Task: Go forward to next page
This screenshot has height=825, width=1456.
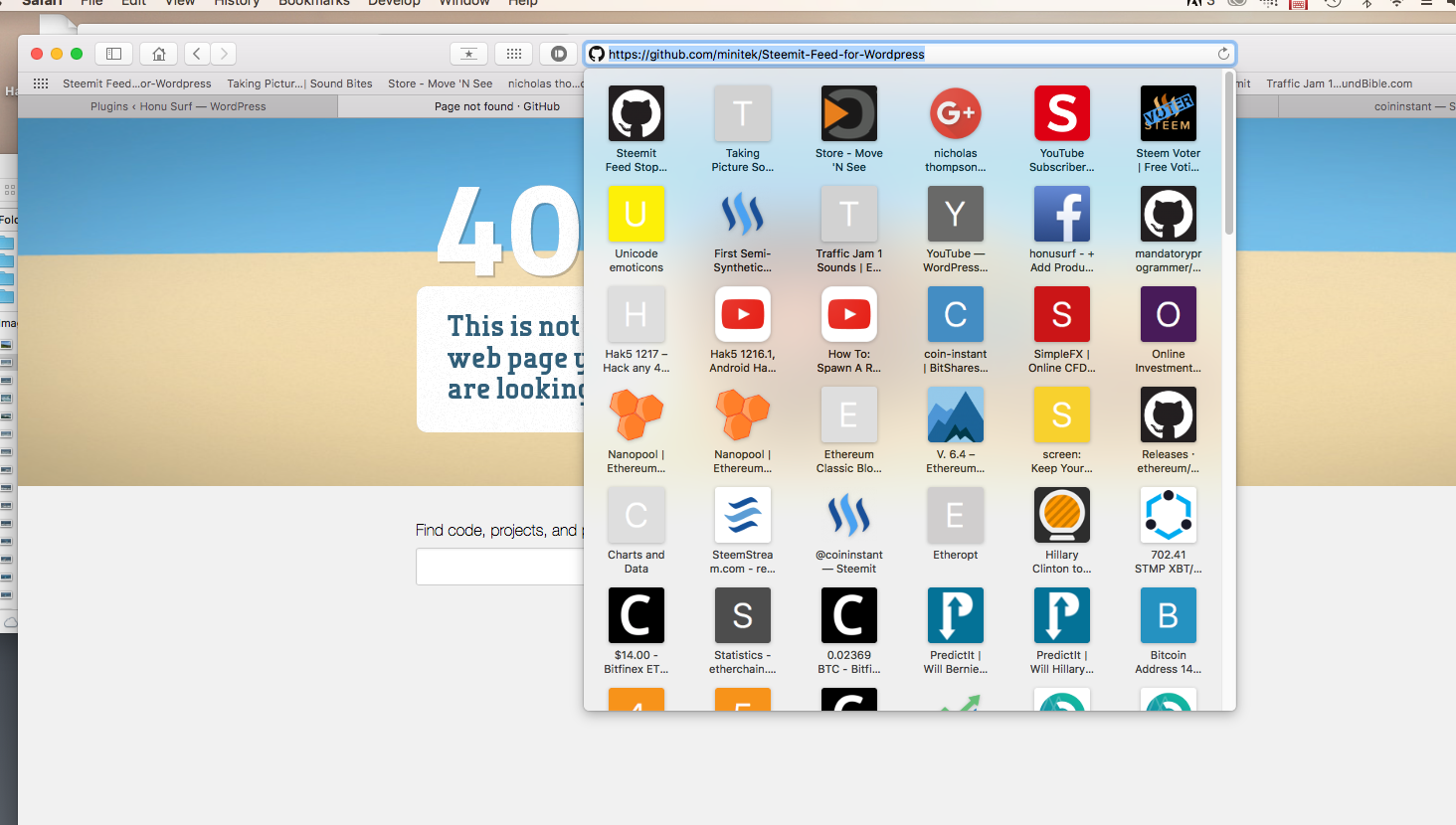Action: tap(224, 54)
